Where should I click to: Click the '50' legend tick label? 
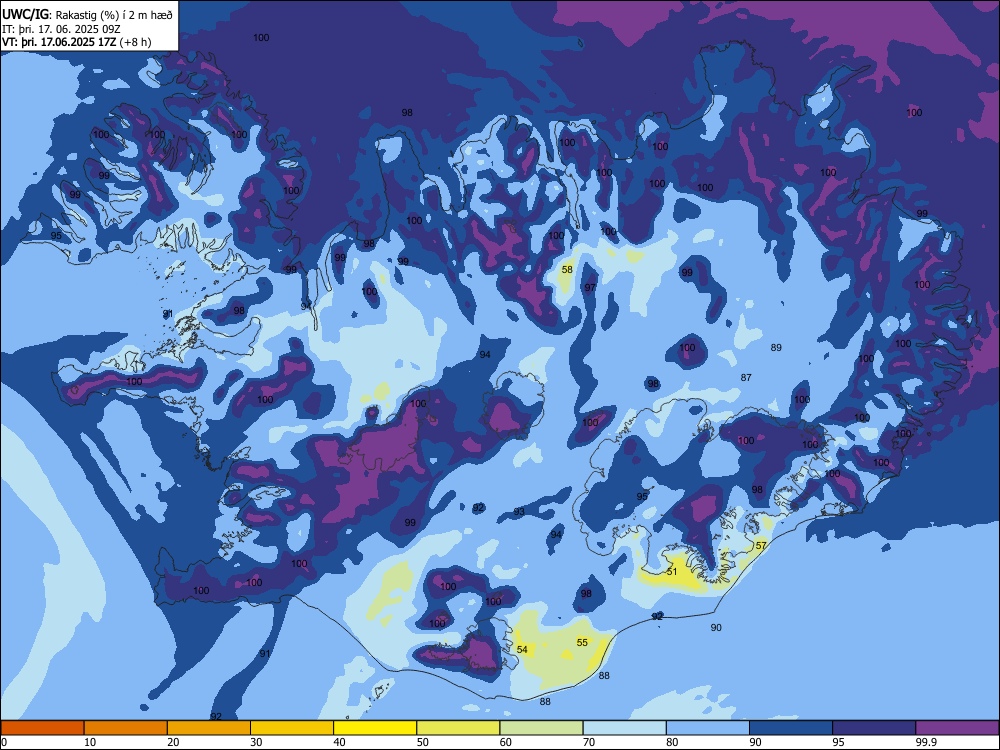423,742
